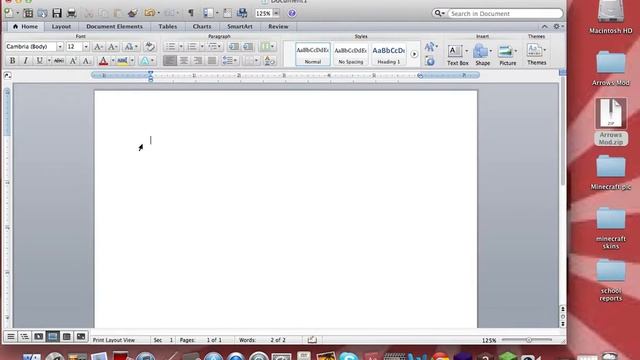This screenshot has width=640, height=360.
Task: Clear formatting with the eraser icon
Action: [150, 47]
